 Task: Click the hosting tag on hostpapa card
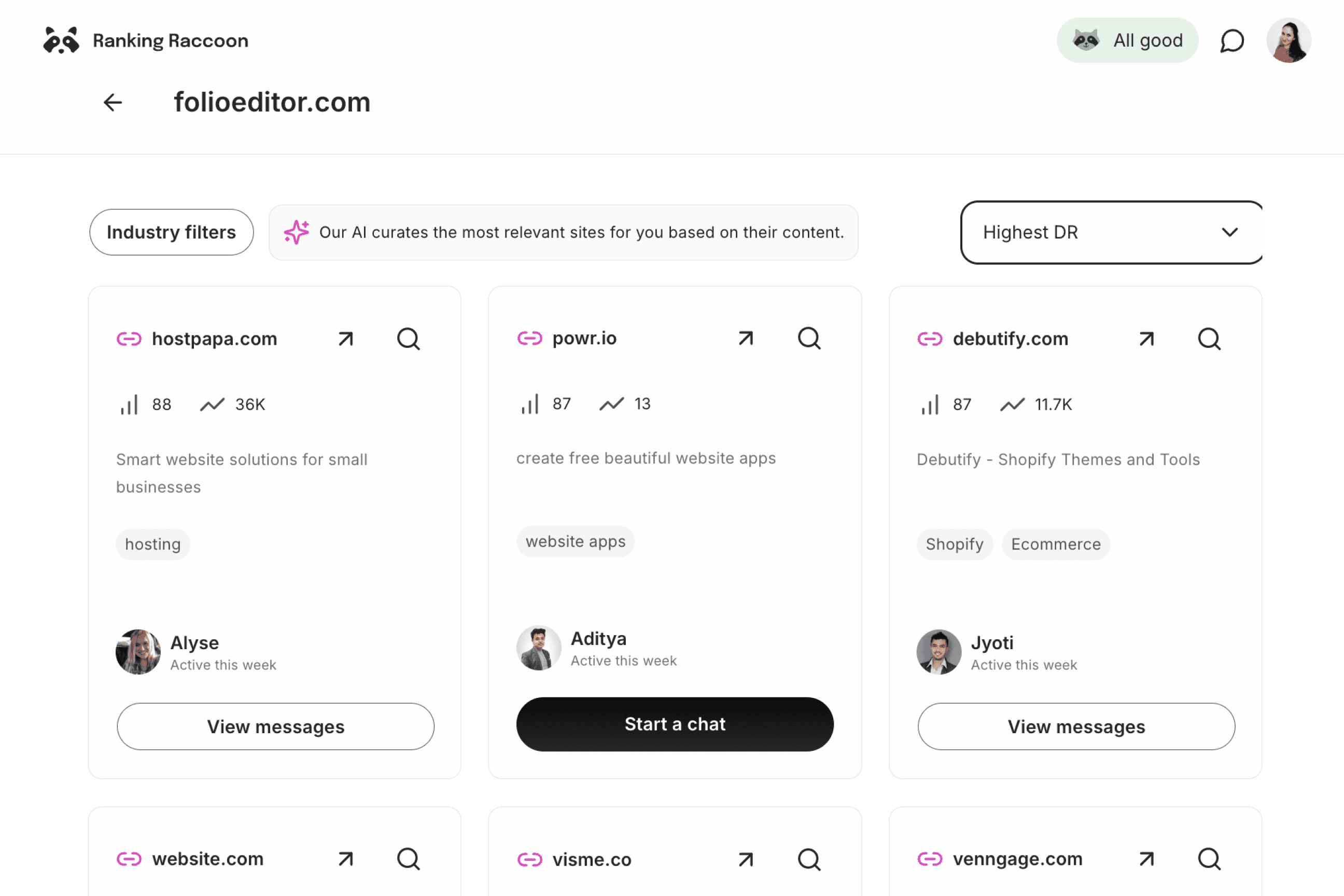(152, 544)
